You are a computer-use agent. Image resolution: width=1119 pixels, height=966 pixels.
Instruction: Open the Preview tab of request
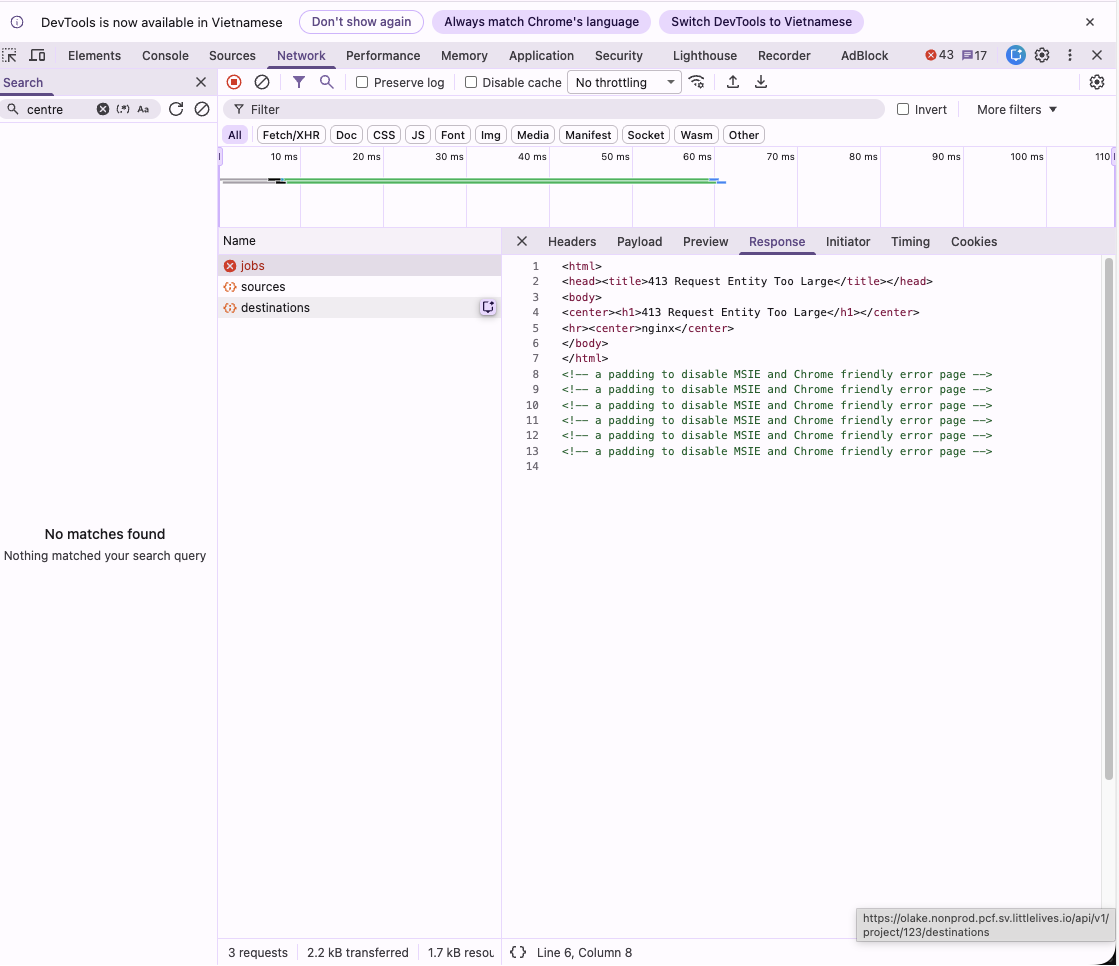pos(705,241)
